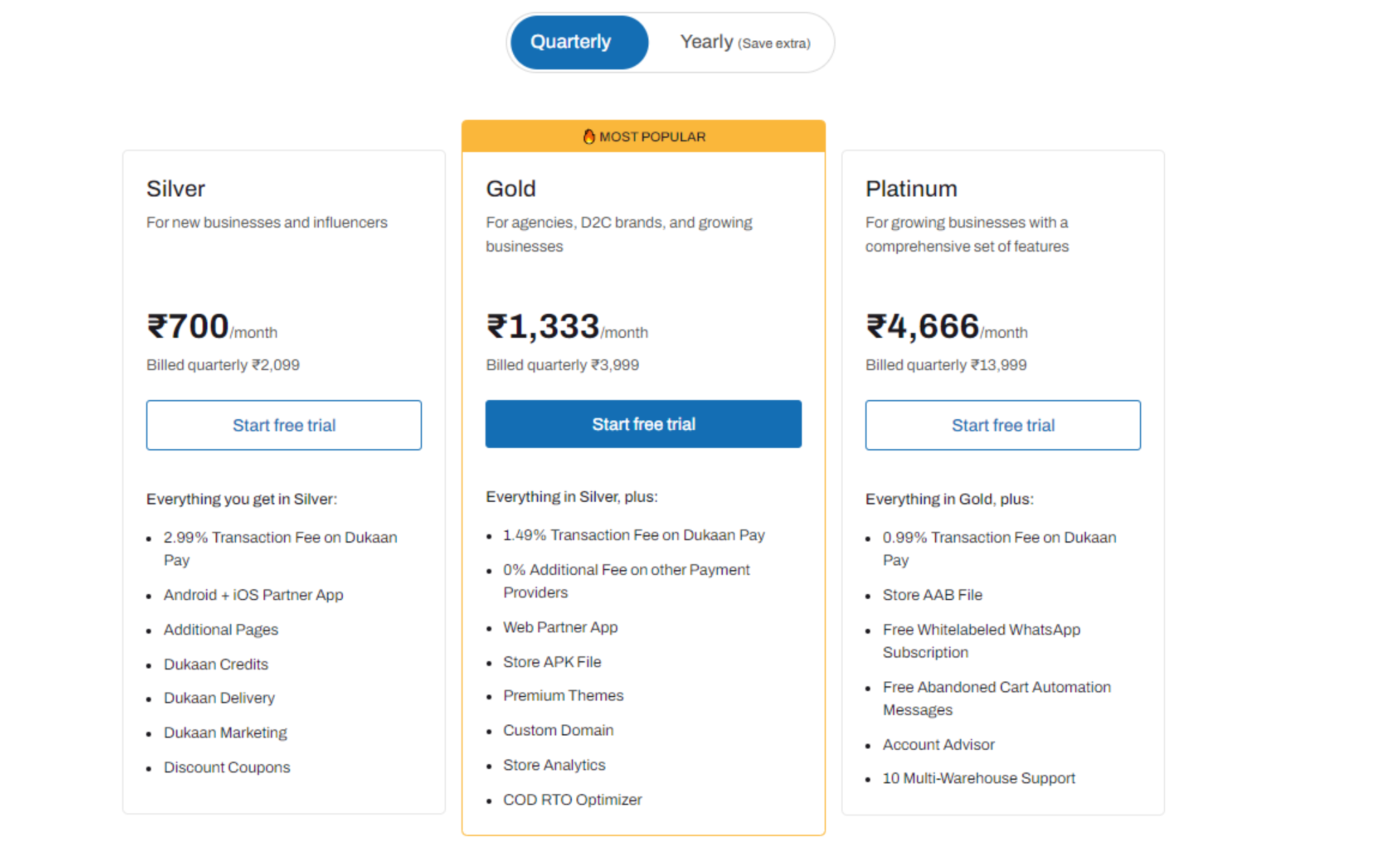Select the Store AAB File feature item
Image resolution: width=1400 pixels, height=854 pixels.
point(932,595)
